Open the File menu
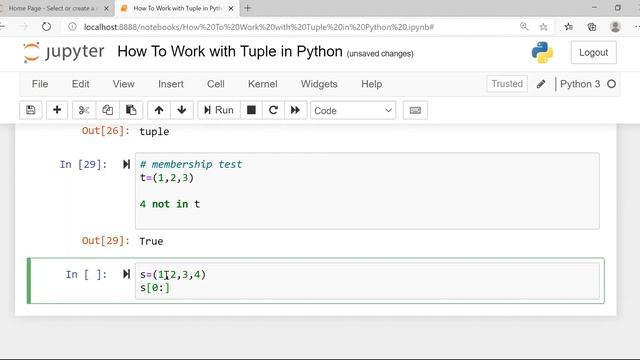The height and width of the screenshot is (360, 640). click(x=40, y=84)
